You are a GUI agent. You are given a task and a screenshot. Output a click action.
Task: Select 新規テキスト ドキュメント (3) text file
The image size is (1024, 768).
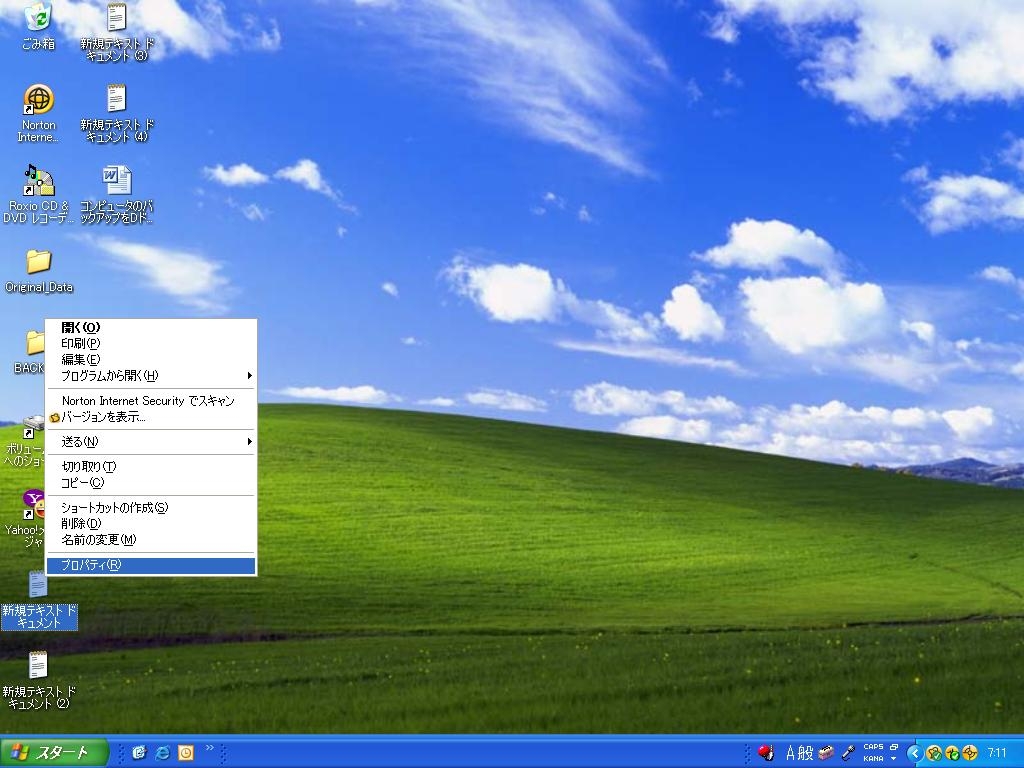(x=117, y=18)
